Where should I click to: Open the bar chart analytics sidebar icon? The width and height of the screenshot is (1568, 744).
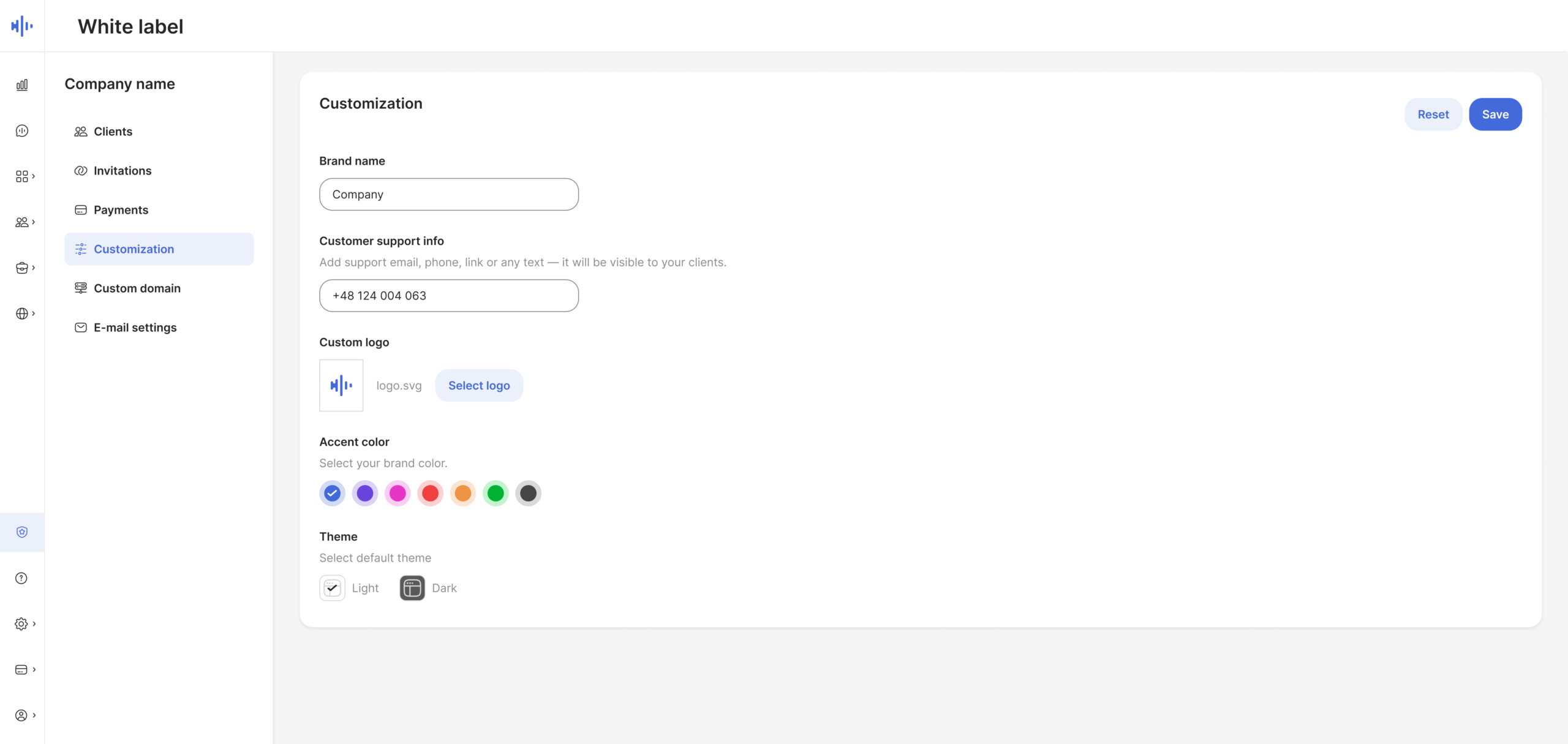[22, 85]
